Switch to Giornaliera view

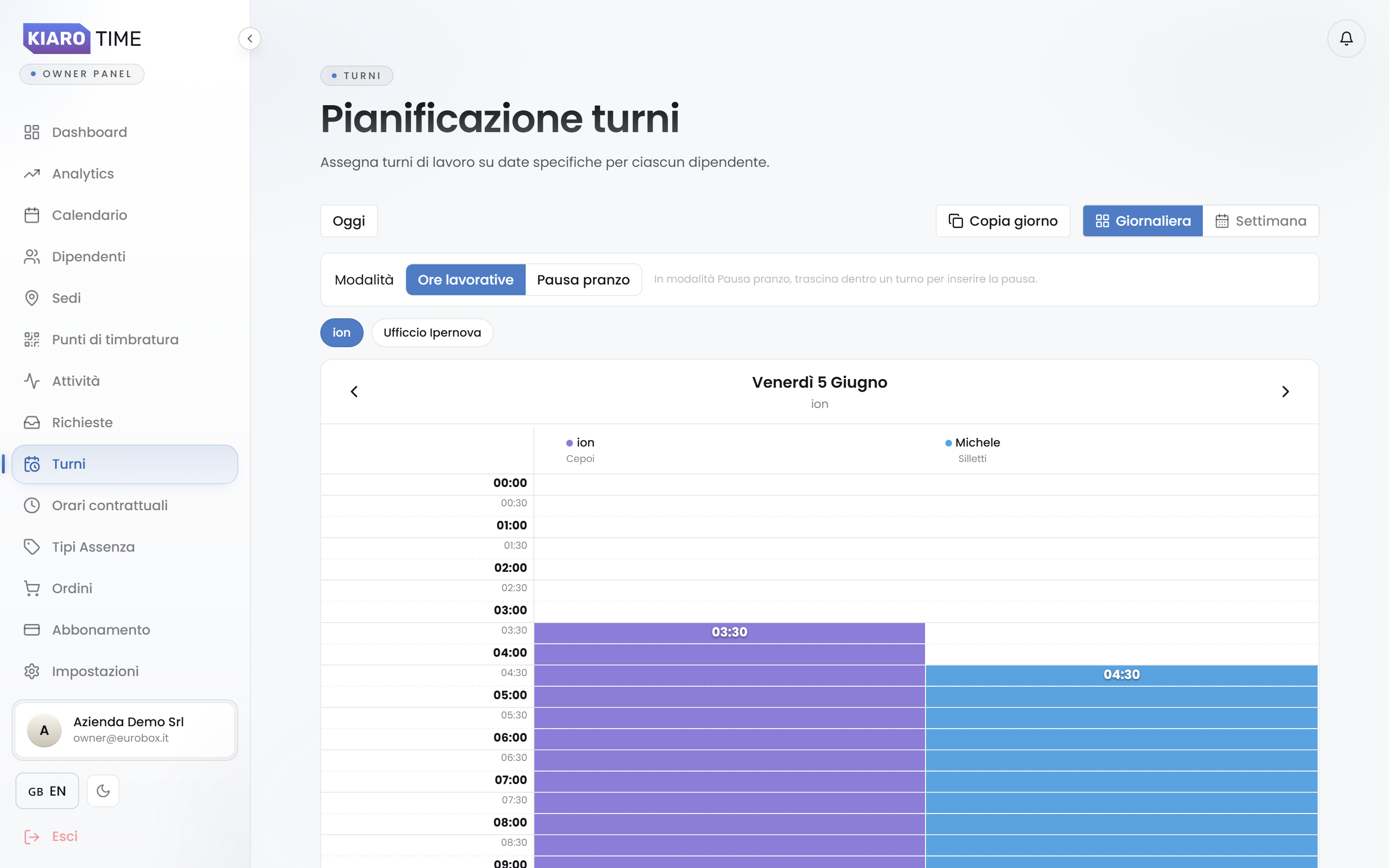(x=1143, y=221)
